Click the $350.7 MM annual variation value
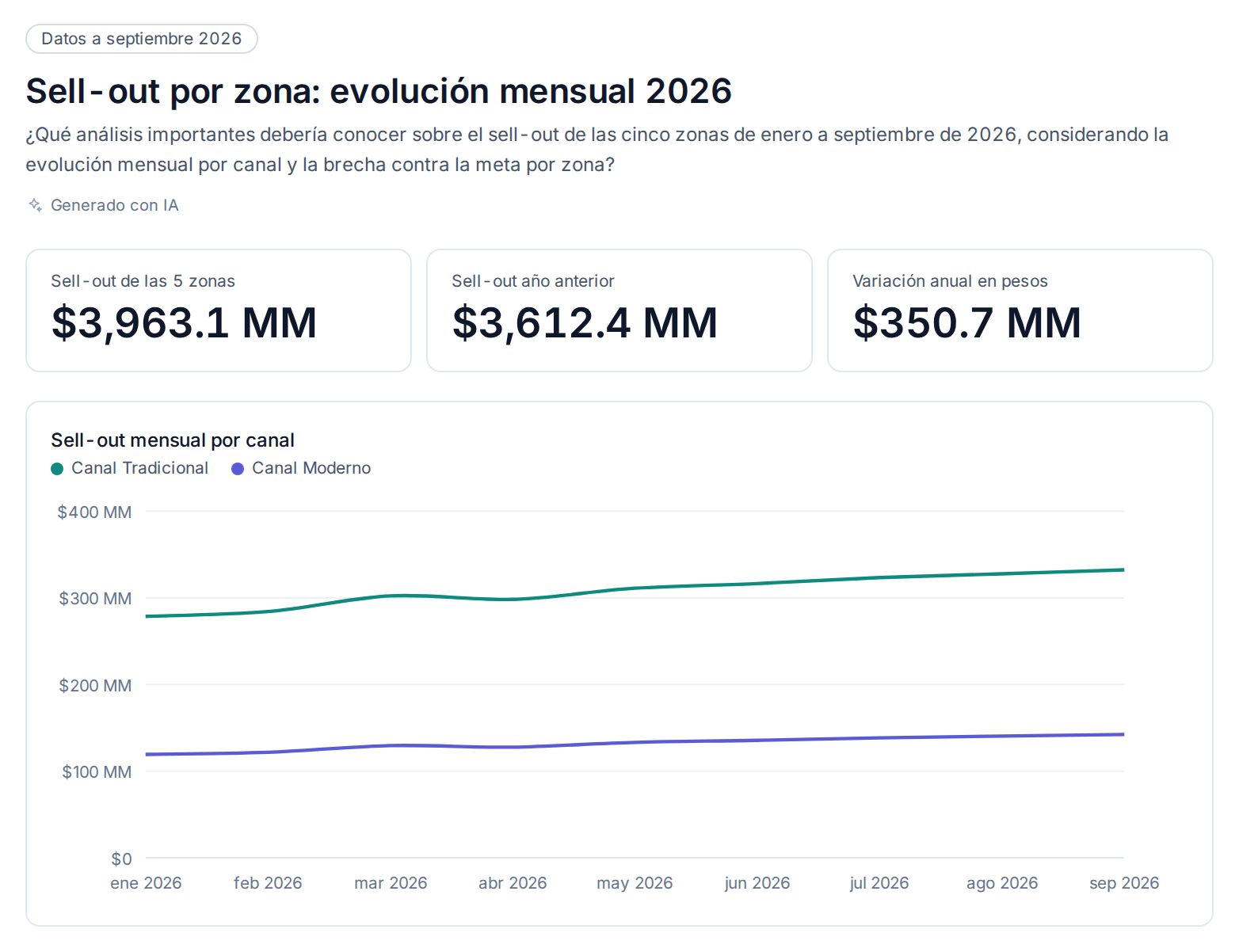This screenshot has width=1239, height=952. 967,323
